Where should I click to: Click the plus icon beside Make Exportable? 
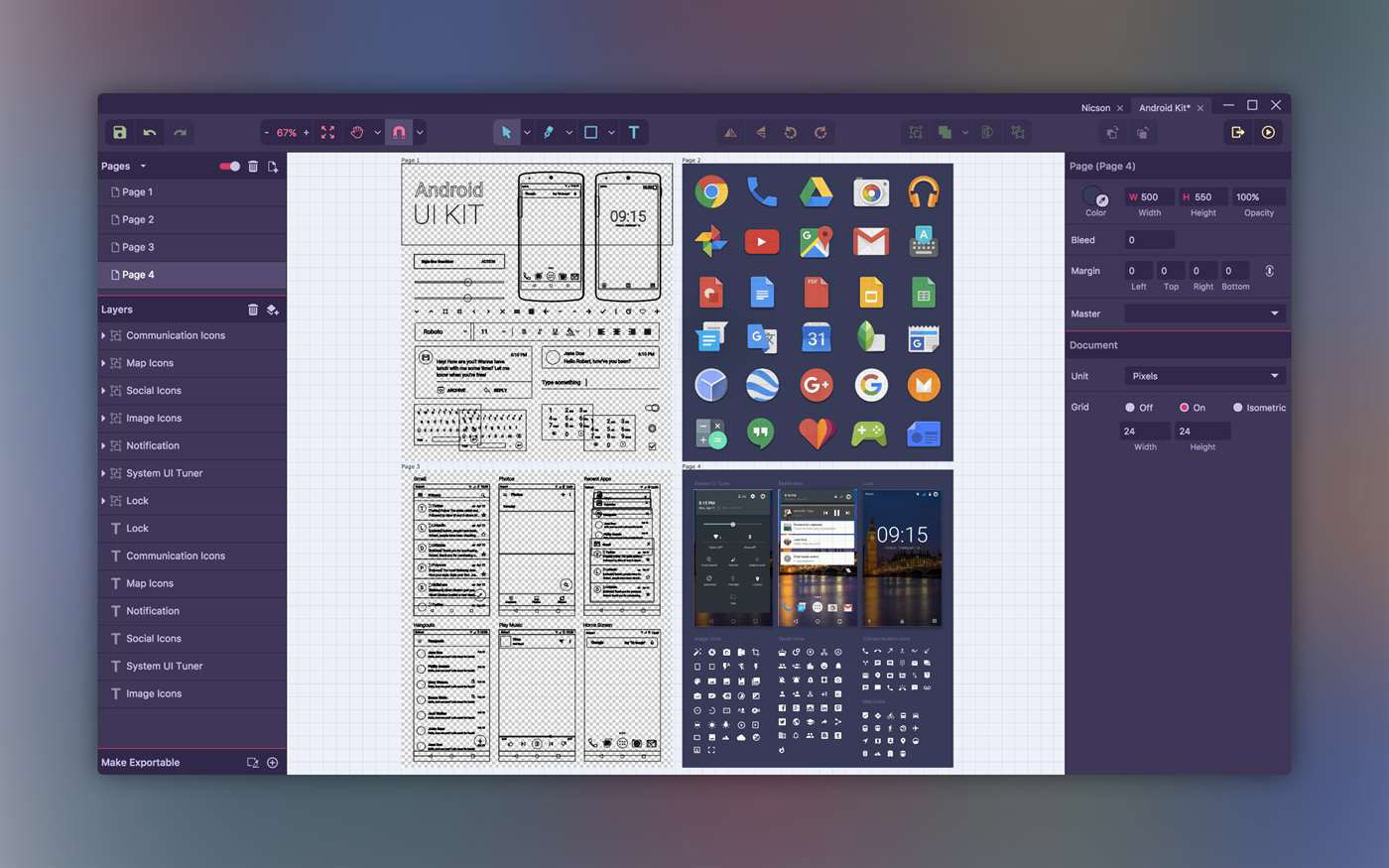point(272,762)
